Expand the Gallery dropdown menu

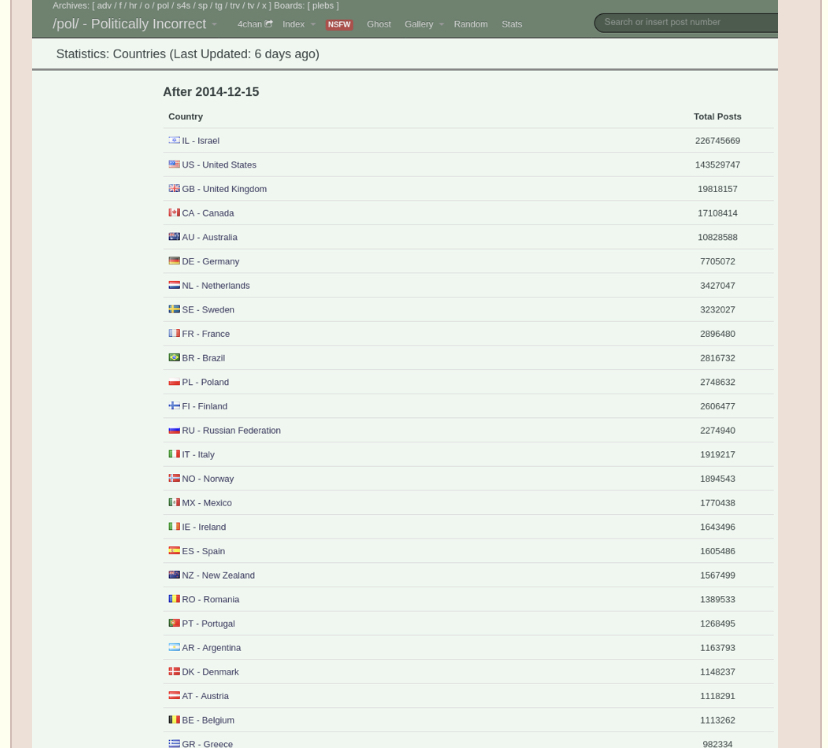[x=424, y=24]
